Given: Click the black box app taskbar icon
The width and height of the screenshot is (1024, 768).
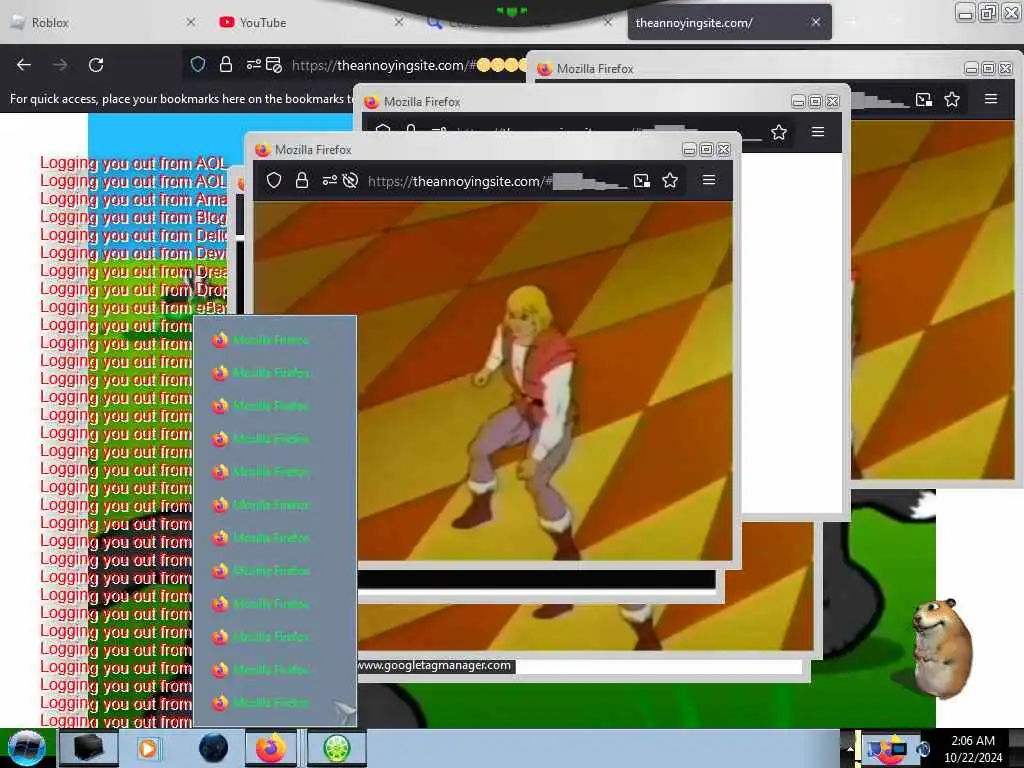Looking at the screenshot, I should [88, 748].
